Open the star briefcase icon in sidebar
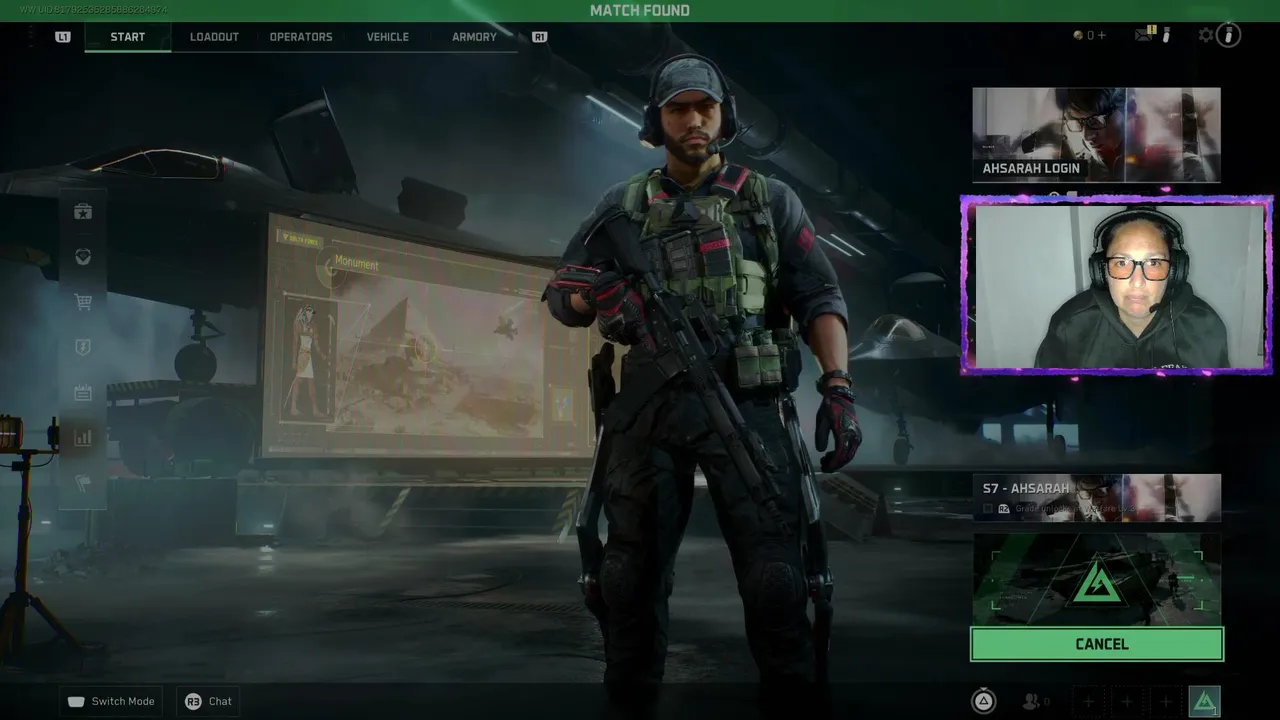1280x720 pixels. 83,211
